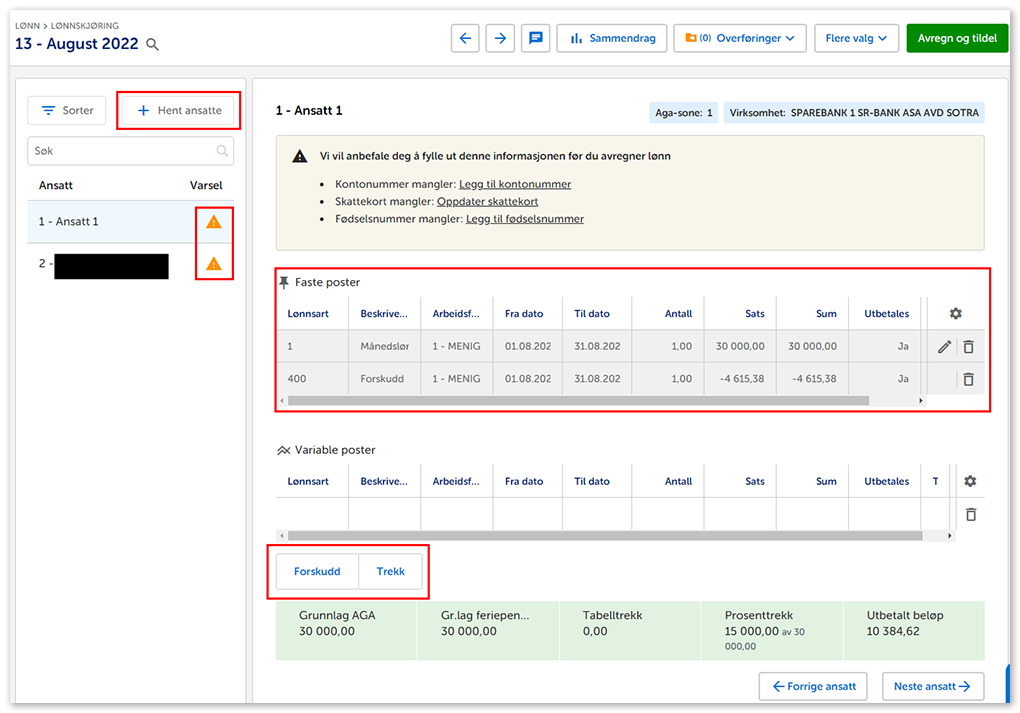Go to previous payroll run with left arrow

[x=465, y=39]
